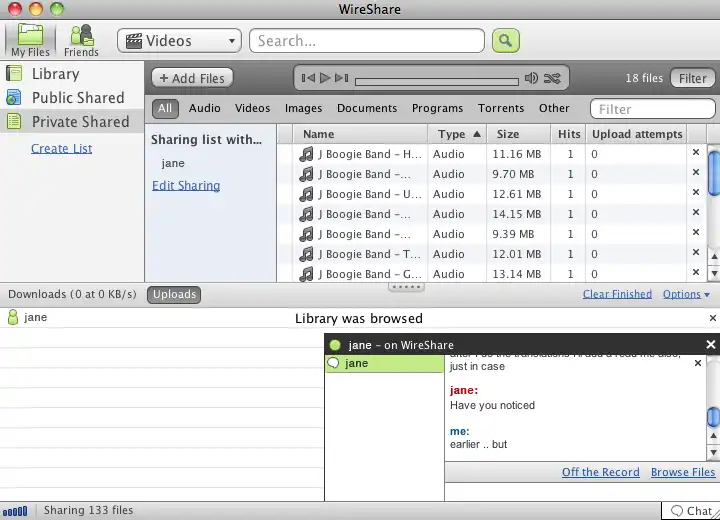Switch to the Programs category tab
Image resolution: width=720 pixels, height=520 pixels.
[437, 108]
